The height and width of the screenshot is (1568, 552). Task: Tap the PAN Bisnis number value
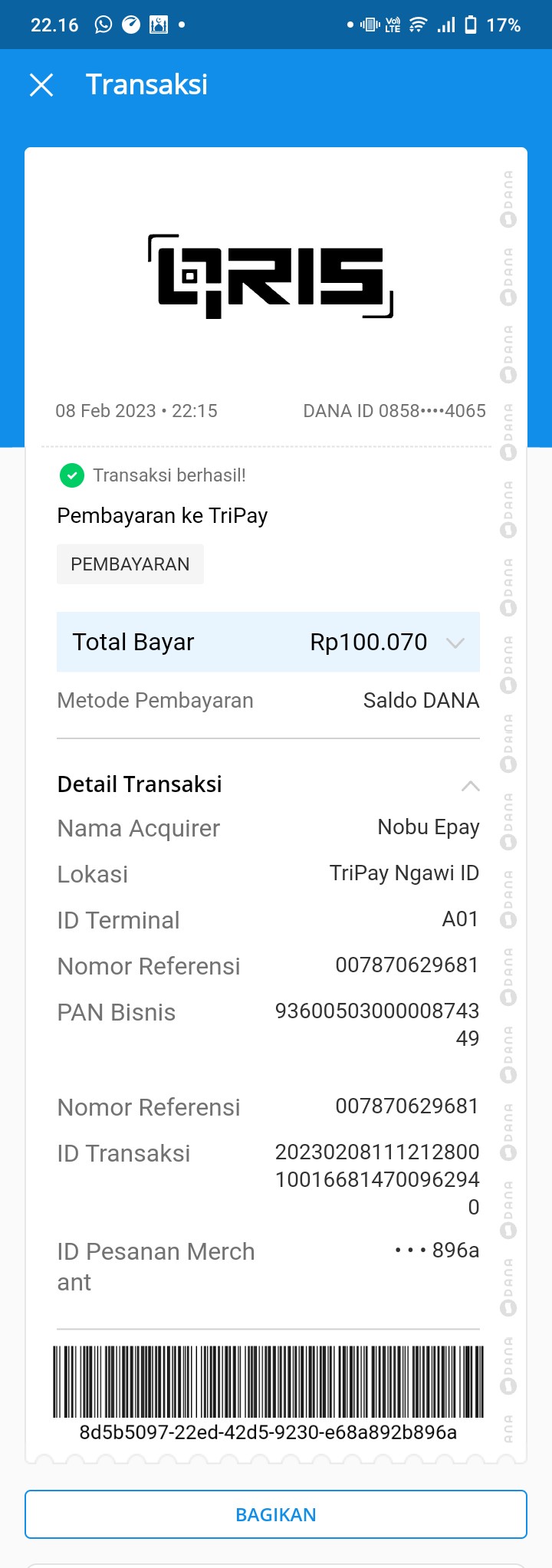[377, 1024]
